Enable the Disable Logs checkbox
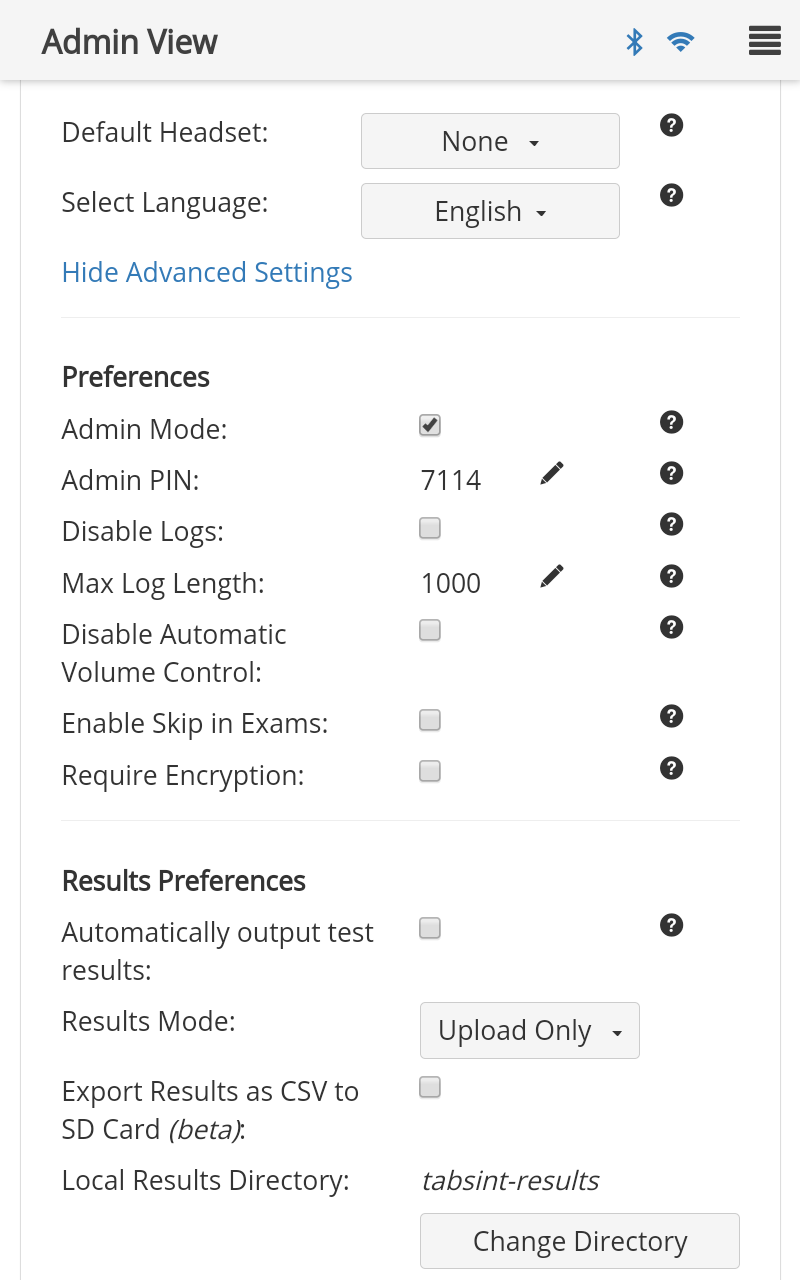The height and width of the screenshot is (1280, 800). click(430, 528)
